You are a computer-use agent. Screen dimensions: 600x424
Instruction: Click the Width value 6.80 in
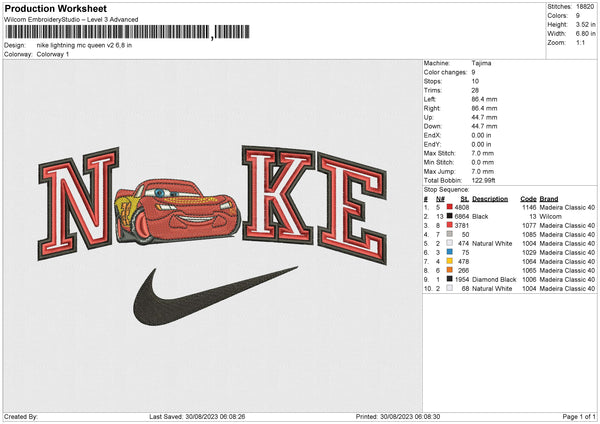tap(585, 34)
